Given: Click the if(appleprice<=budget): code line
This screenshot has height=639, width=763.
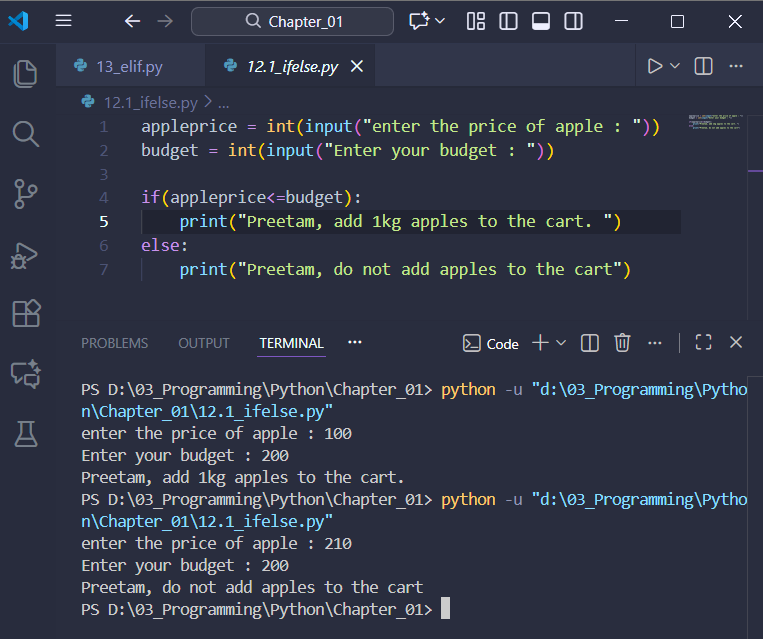Looking at the screenshot, I should [x=251, y=198].
